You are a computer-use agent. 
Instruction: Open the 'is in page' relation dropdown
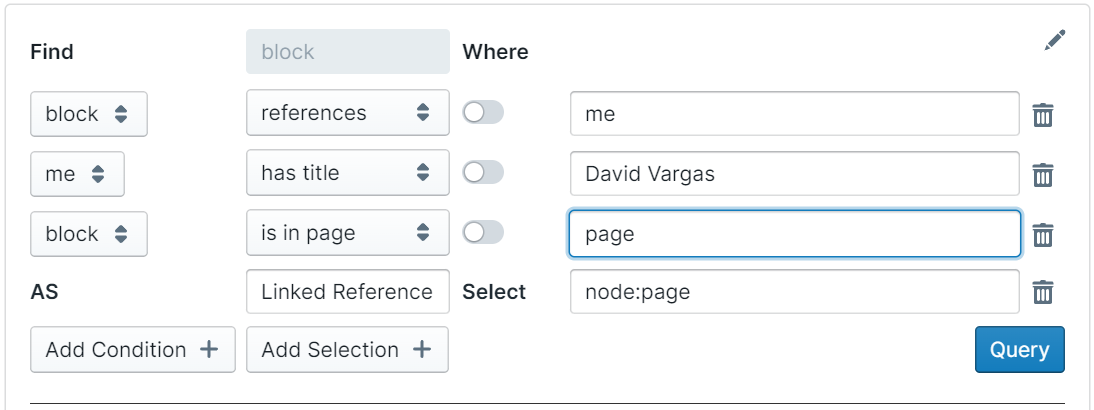(x=347, y=233)
